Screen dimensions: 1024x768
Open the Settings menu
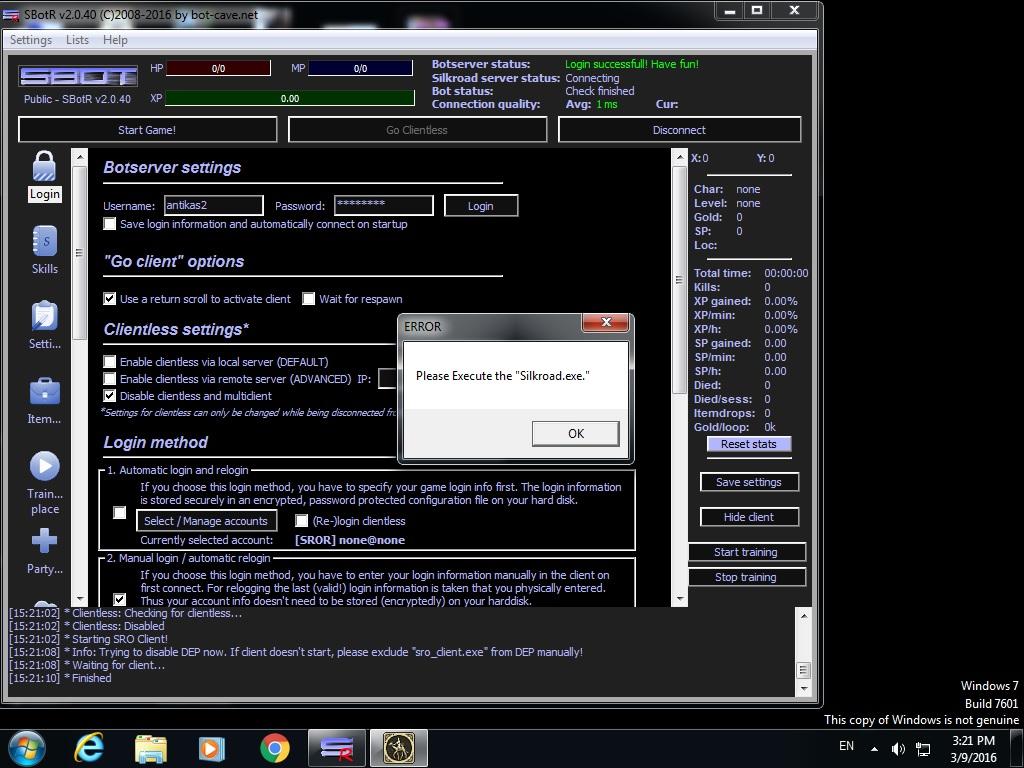[x=31, y=40]
